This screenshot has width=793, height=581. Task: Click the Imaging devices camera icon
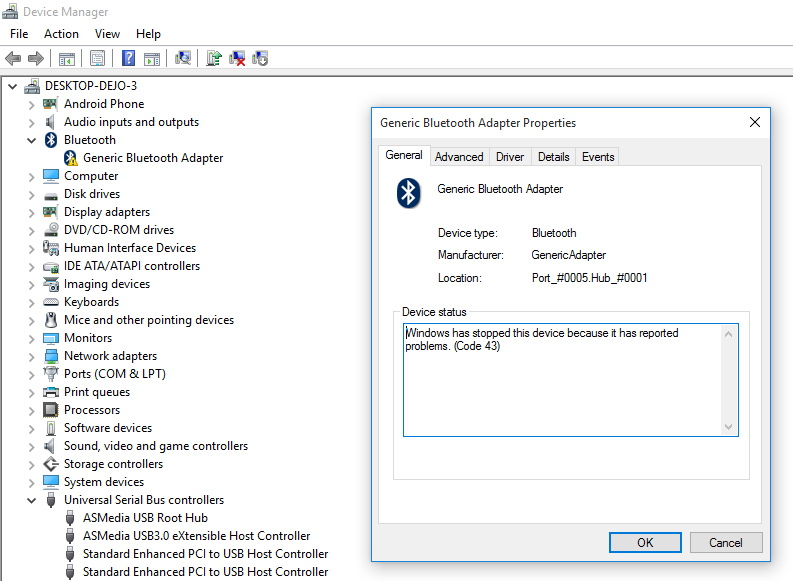(51, 284)
